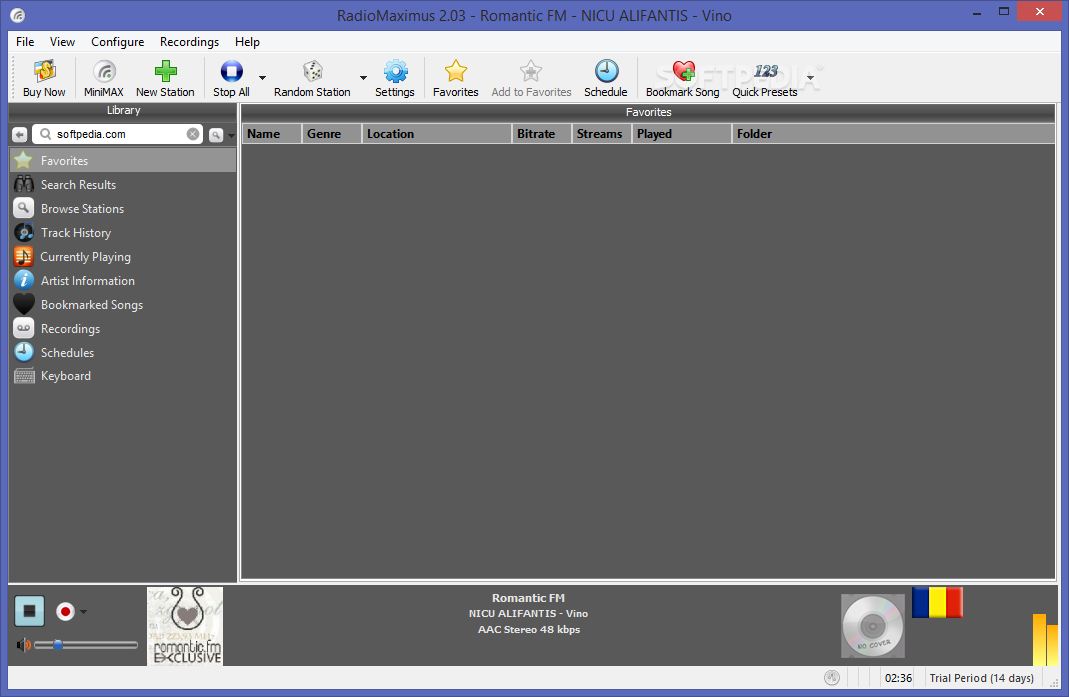Switch to MiniMAX mode

coord(104,78)
